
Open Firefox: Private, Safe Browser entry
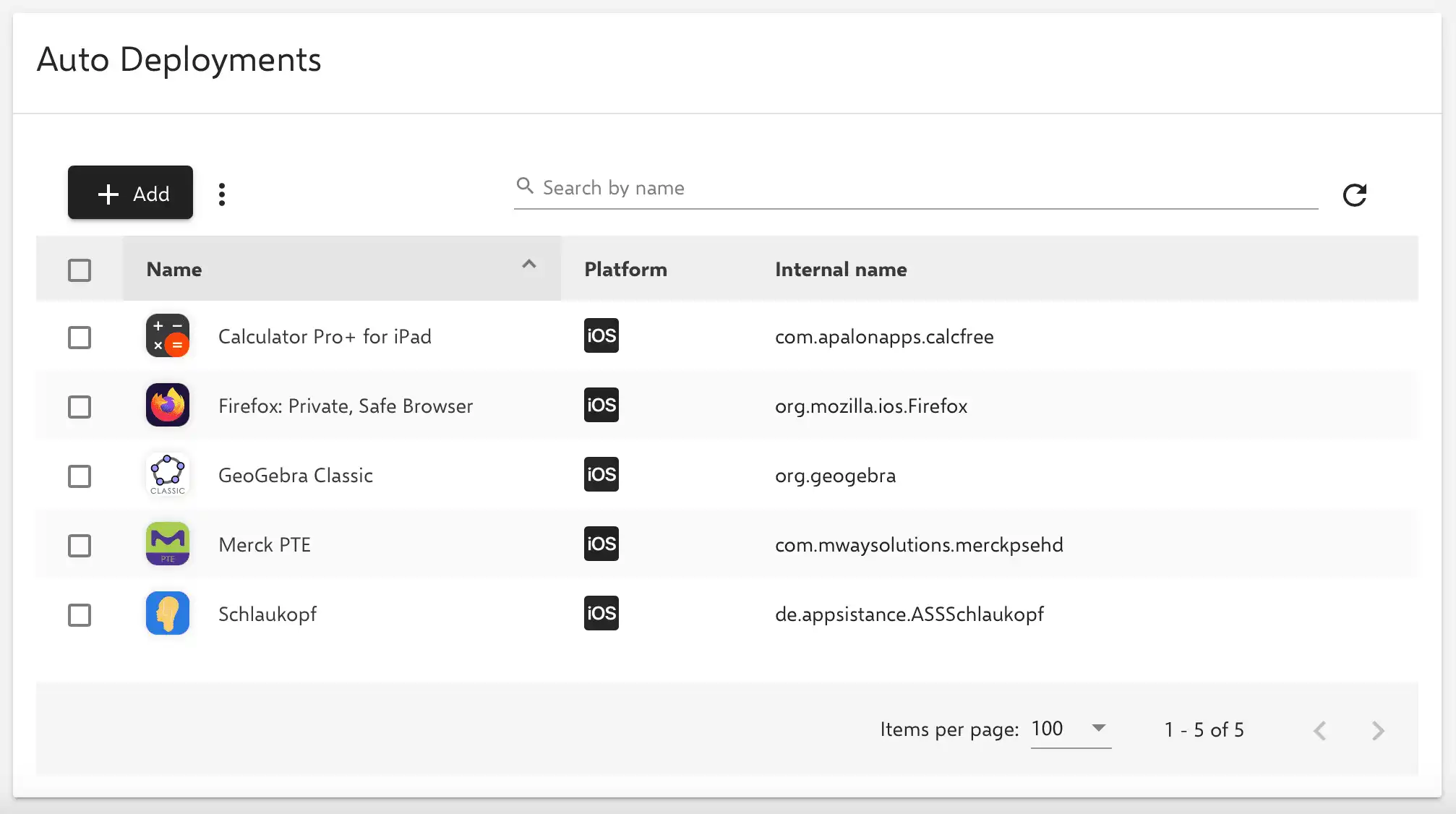[x=346, y=406]
